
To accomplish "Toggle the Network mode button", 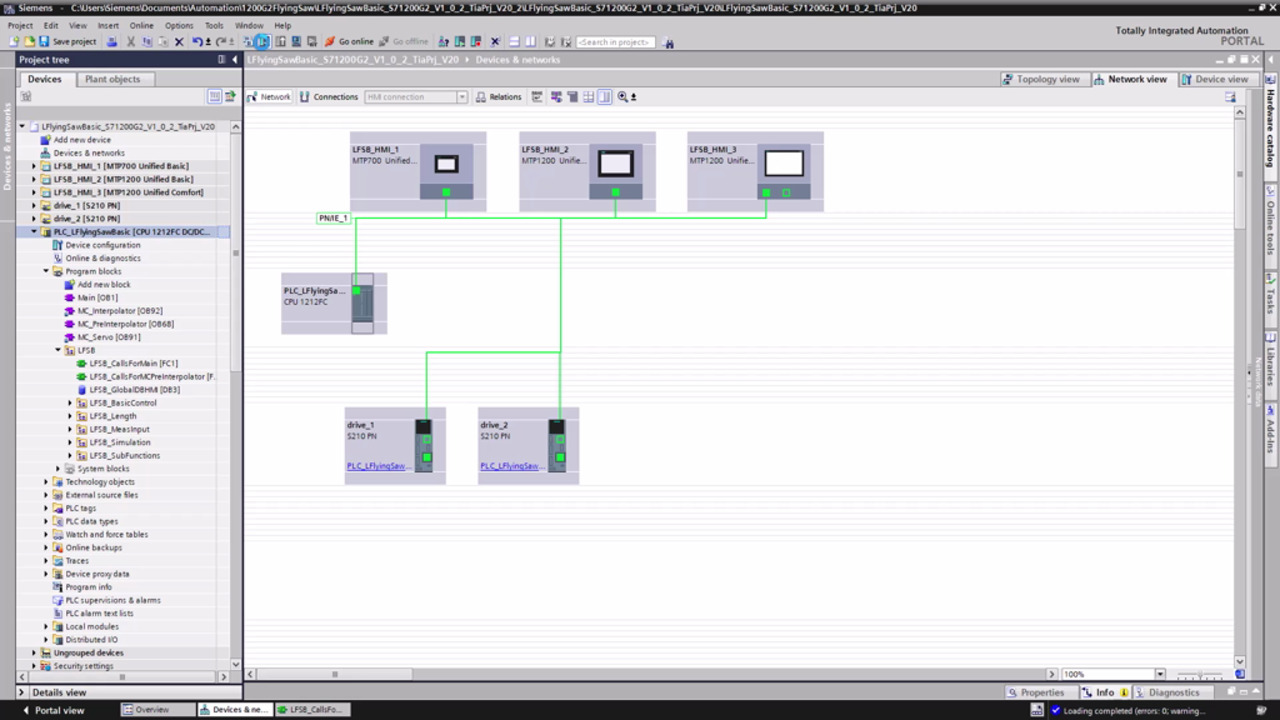I will tap(269, 97).
